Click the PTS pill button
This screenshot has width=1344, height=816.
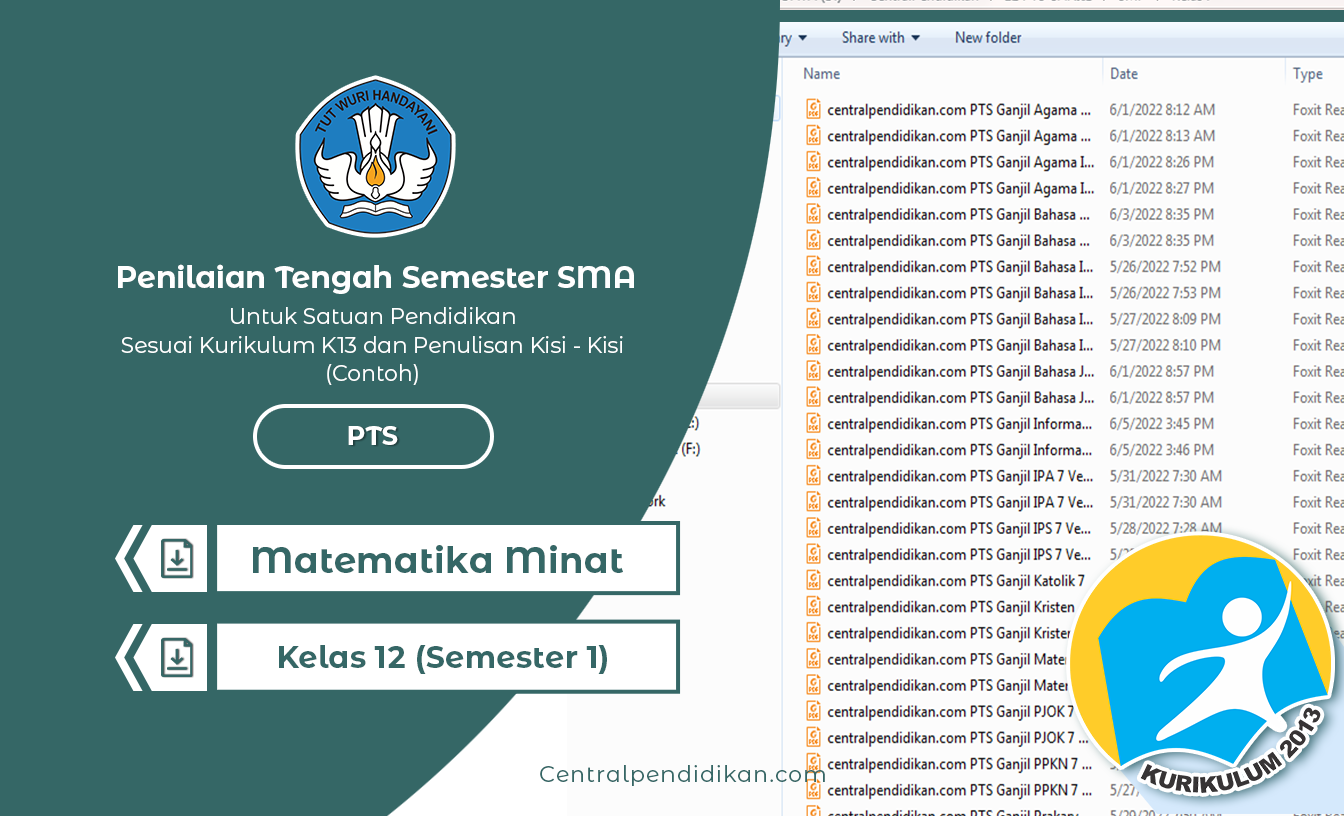373,436
